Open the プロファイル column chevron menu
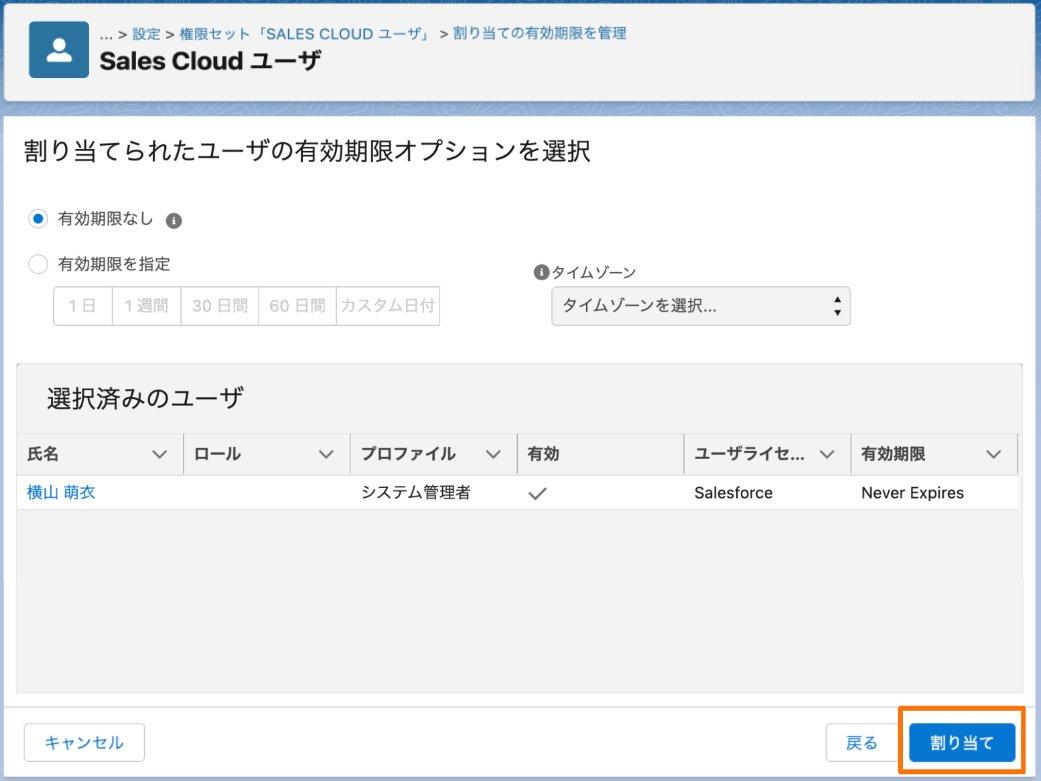The image size is (1041, 781). pos(493,454)
